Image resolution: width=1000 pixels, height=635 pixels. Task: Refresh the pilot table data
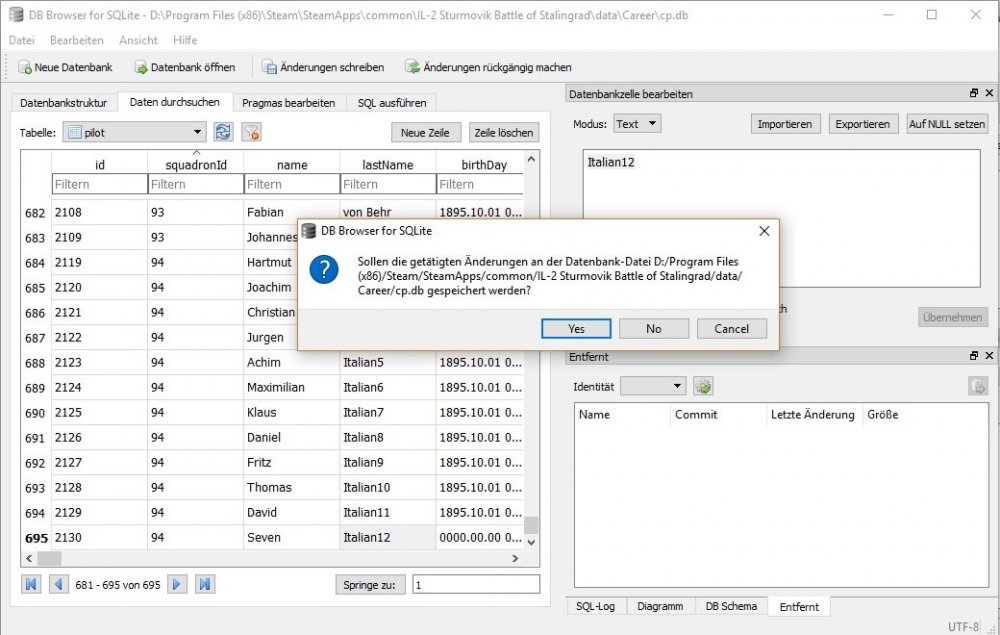[223, 132]
